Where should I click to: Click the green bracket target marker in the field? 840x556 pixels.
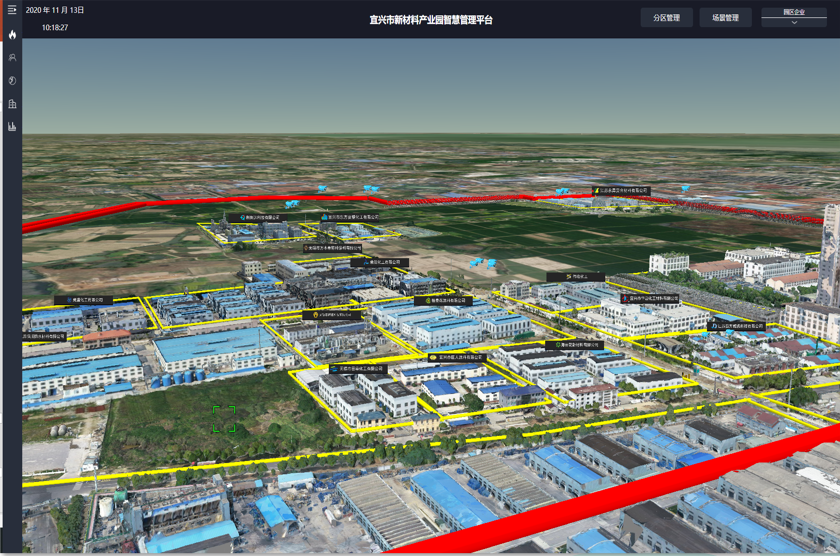[224, 419]
